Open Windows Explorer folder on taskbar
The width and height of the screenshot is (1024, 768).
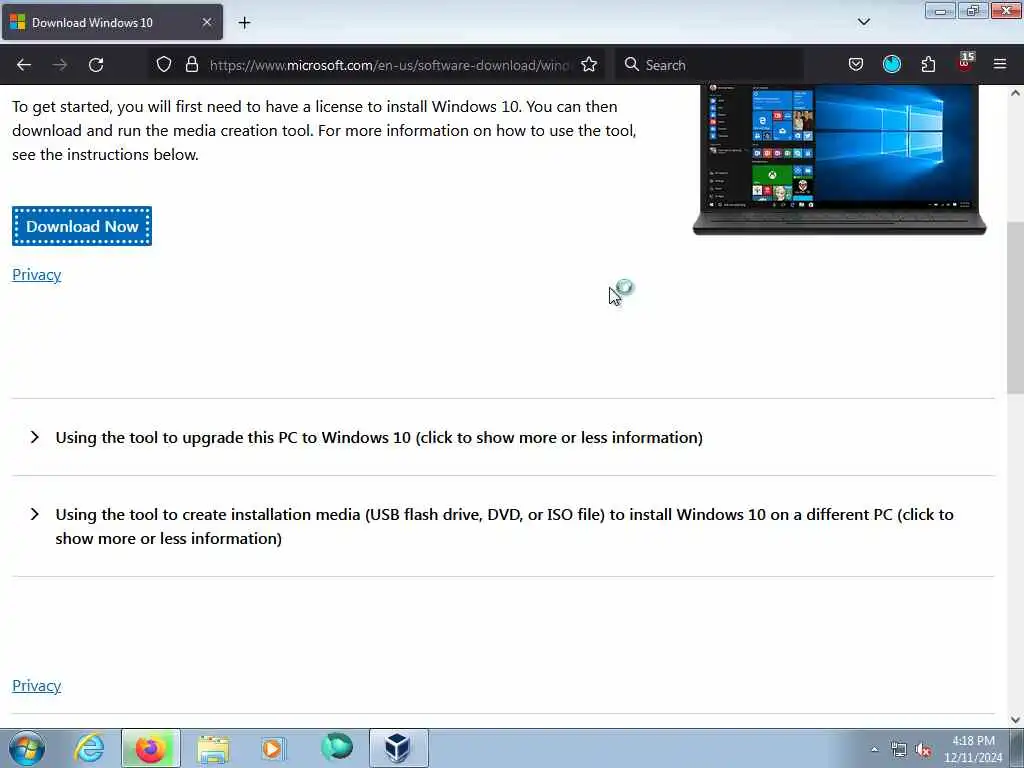(x=214, y=748)
